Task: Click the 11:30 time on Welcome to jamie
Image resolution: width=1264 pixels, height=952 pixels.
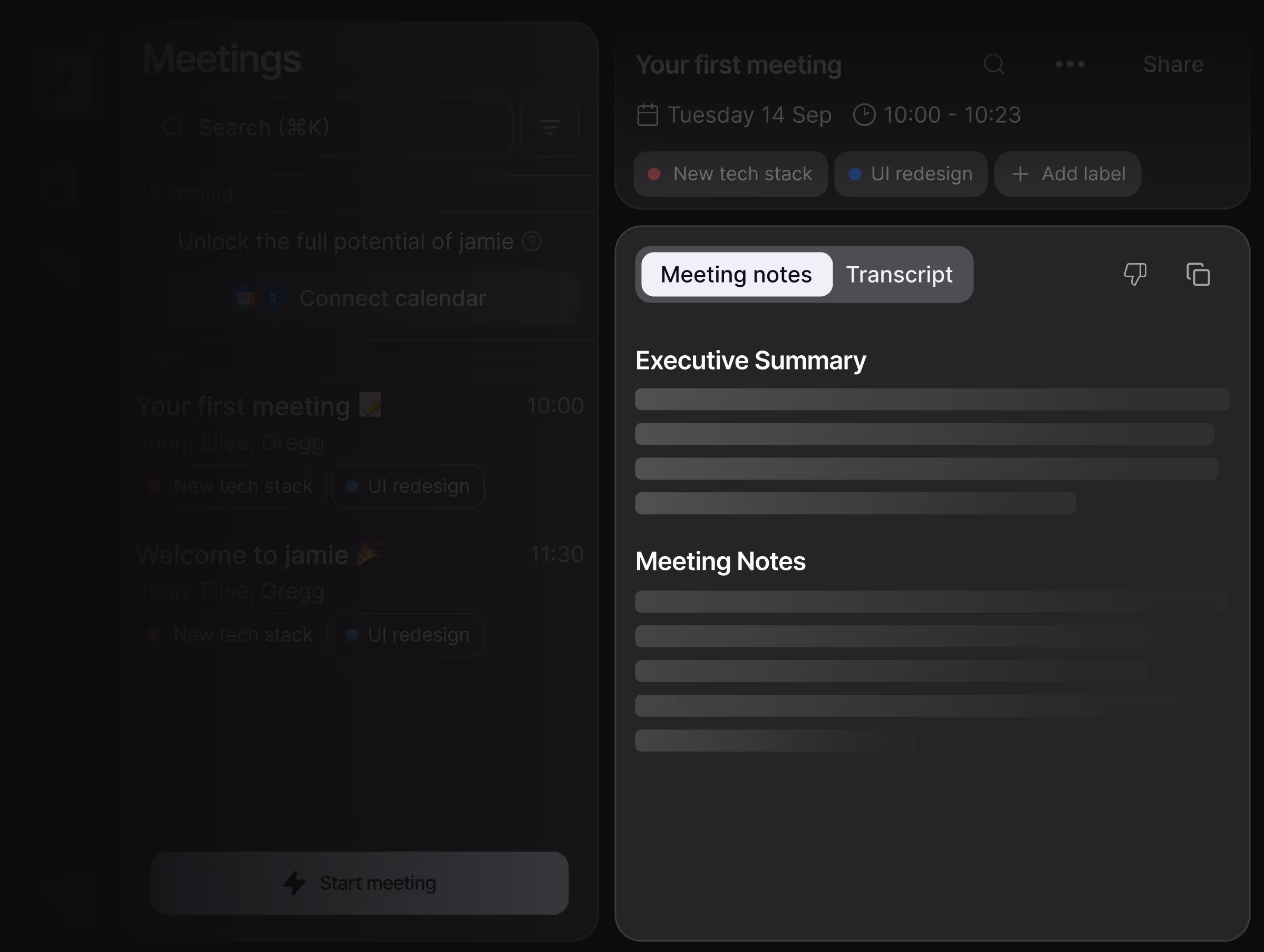Action: point(557,555)
